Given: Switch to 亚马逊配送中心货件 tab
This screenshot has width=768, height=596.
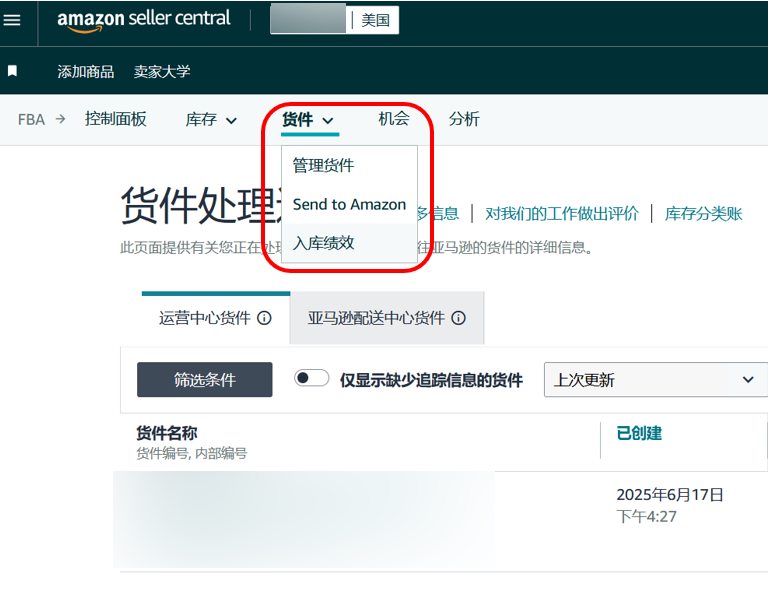Looking at the screenshot, I should (x=387, y=318).
